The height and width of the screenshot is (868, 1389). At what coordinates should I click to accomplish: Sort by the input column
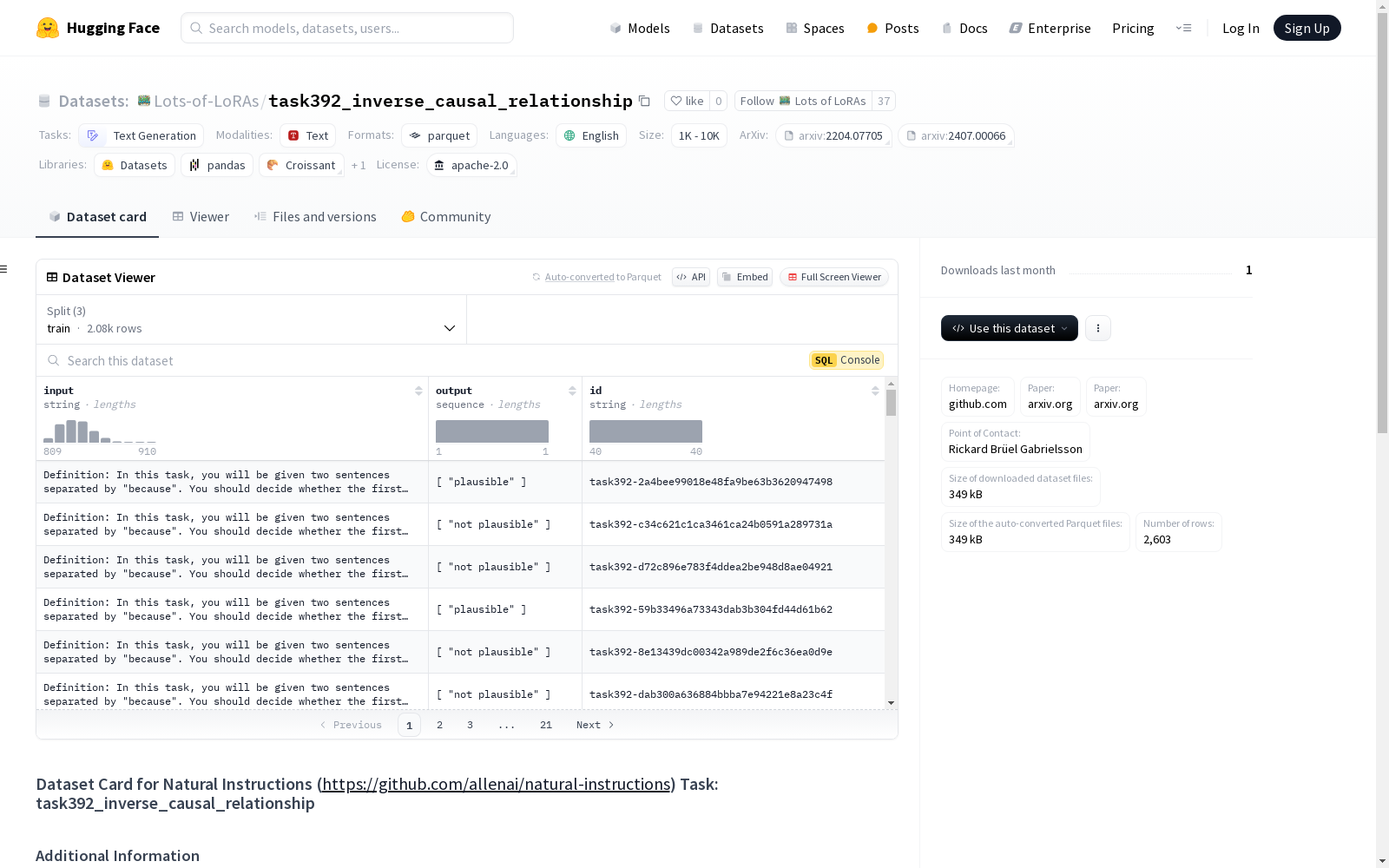pos(418,391)
